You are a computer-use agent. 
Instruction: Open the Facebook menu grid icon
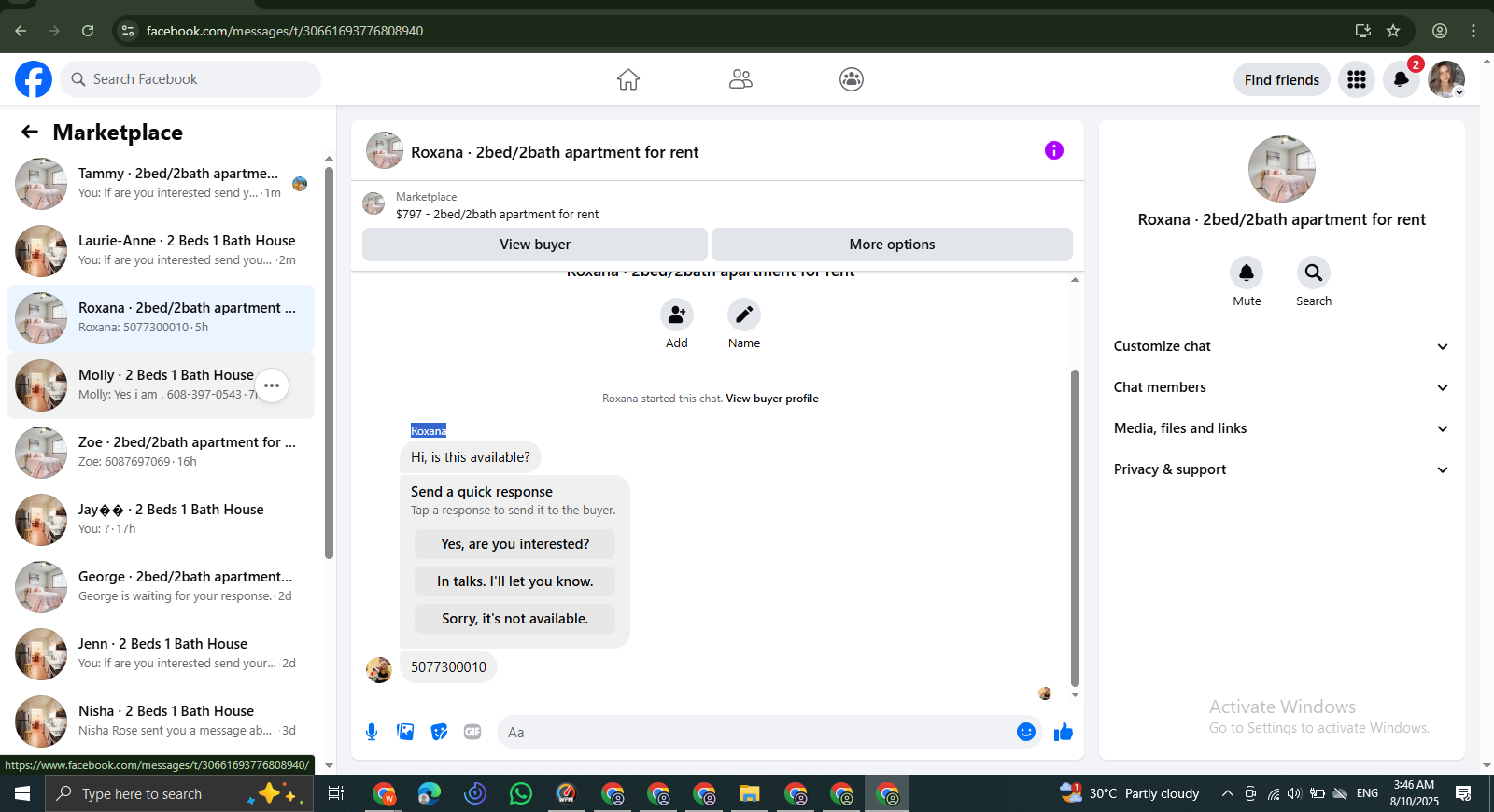click(x=1357, y=79)
